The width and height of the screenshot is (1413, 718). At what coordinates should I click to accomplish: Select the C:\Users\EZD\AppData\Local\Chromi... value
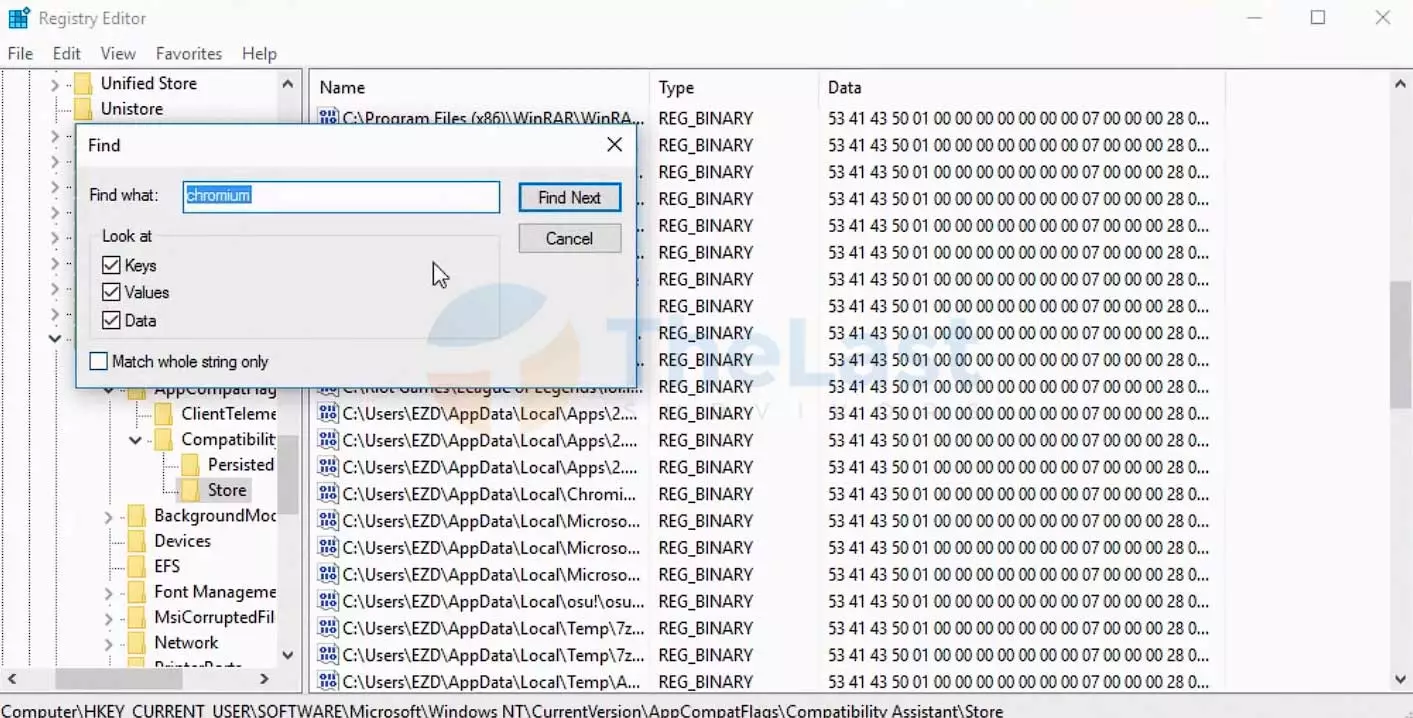tap(489, 494)
